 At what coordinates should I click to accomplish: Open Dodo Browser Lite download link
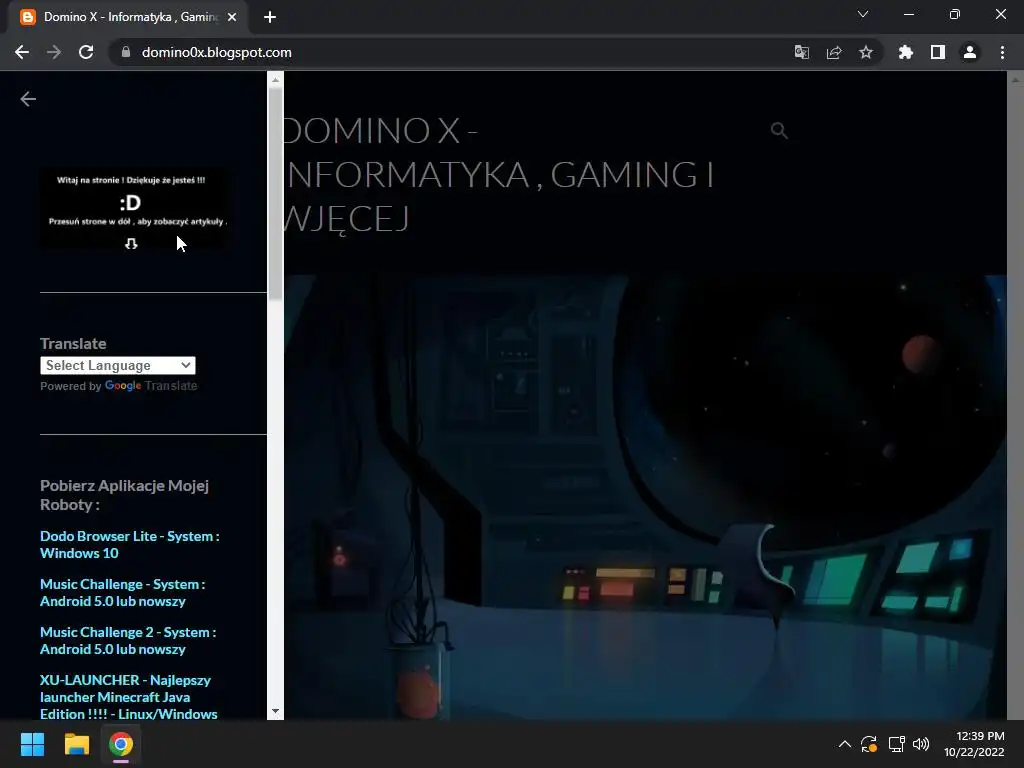130,545
